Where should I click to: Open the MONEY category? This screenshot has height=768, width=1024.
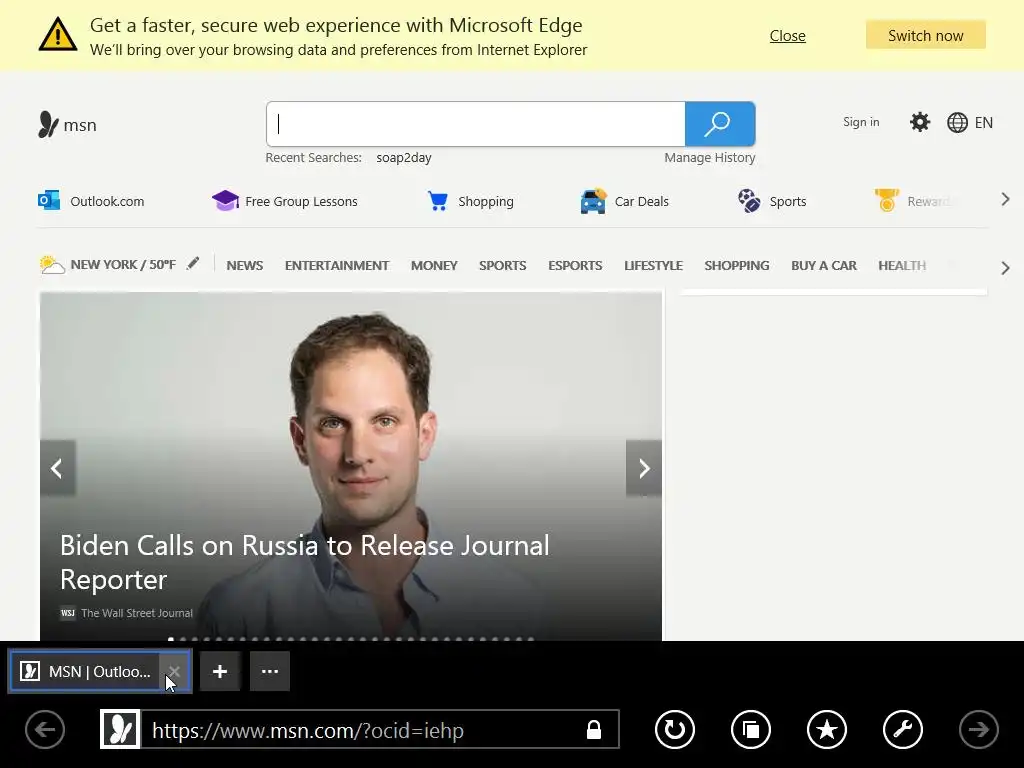(x=434, y=265)
